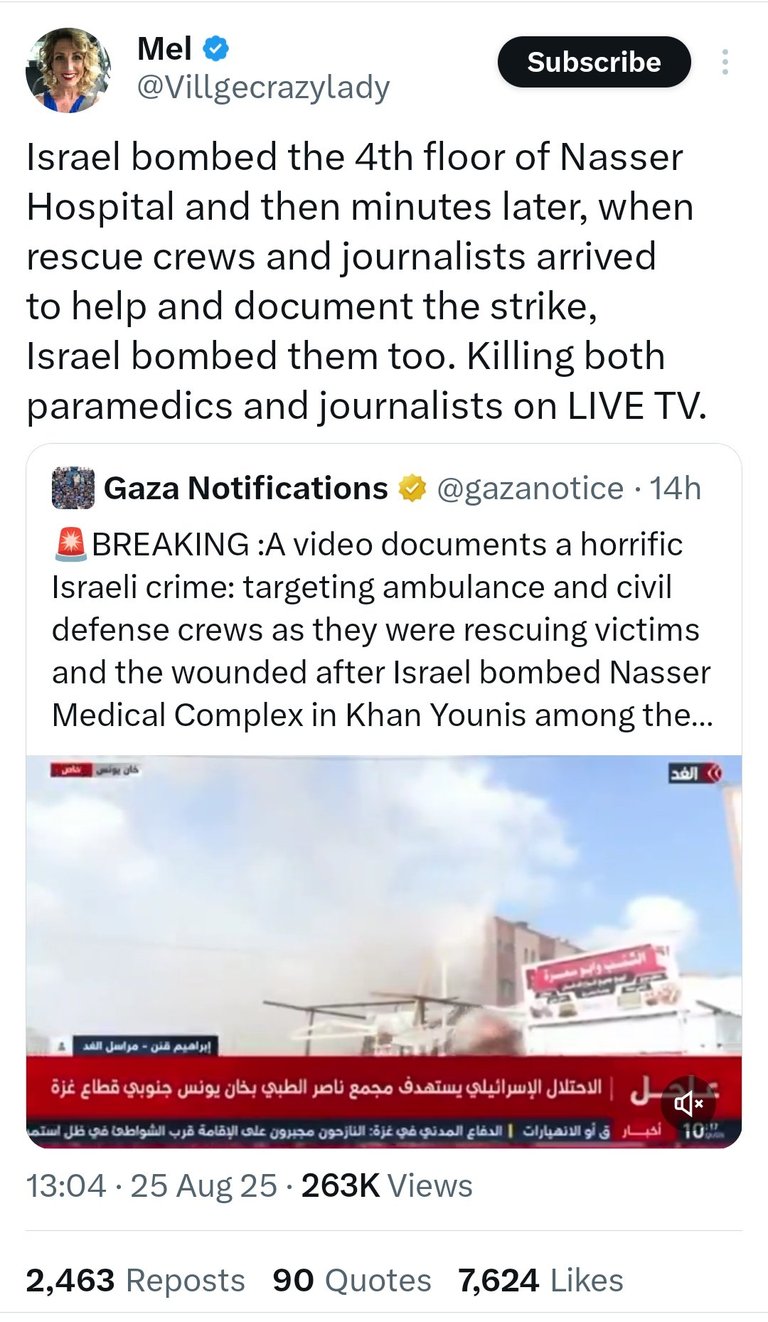Open the 13:04 · 25 Aug 25 timestamp
Viewport: 768px width, 1322px height.
pos(152,1186)
